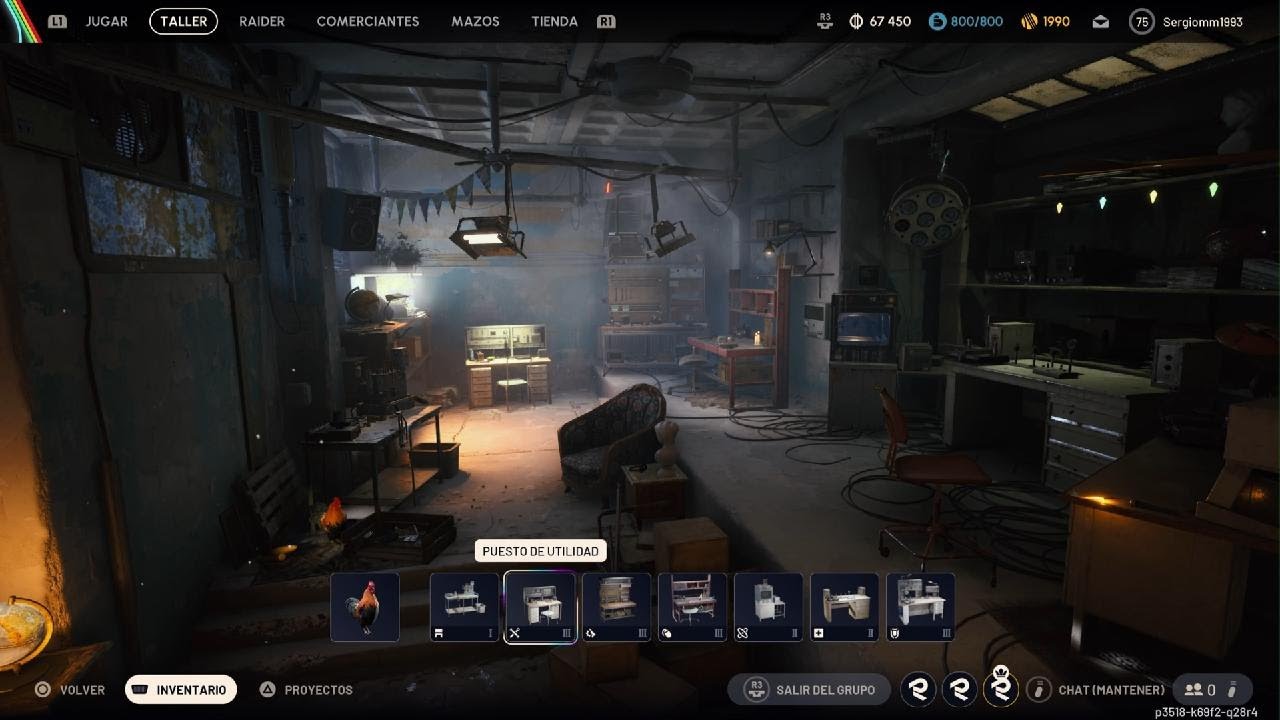This screenshot has height=720, width=1280.
Task: Open the Sergiomm1993 player profile name
Action: tap(1202, 21)
